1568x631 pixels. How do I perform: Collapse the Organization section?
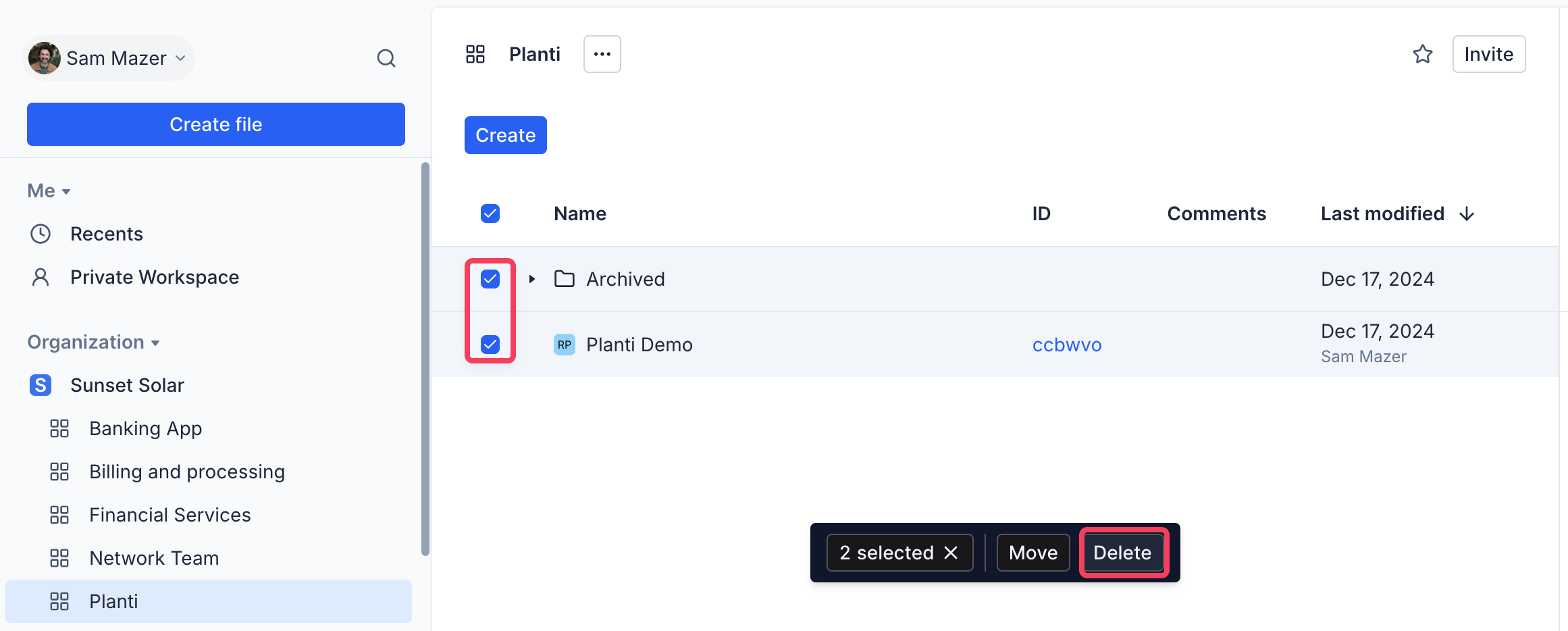coord(155,343)
